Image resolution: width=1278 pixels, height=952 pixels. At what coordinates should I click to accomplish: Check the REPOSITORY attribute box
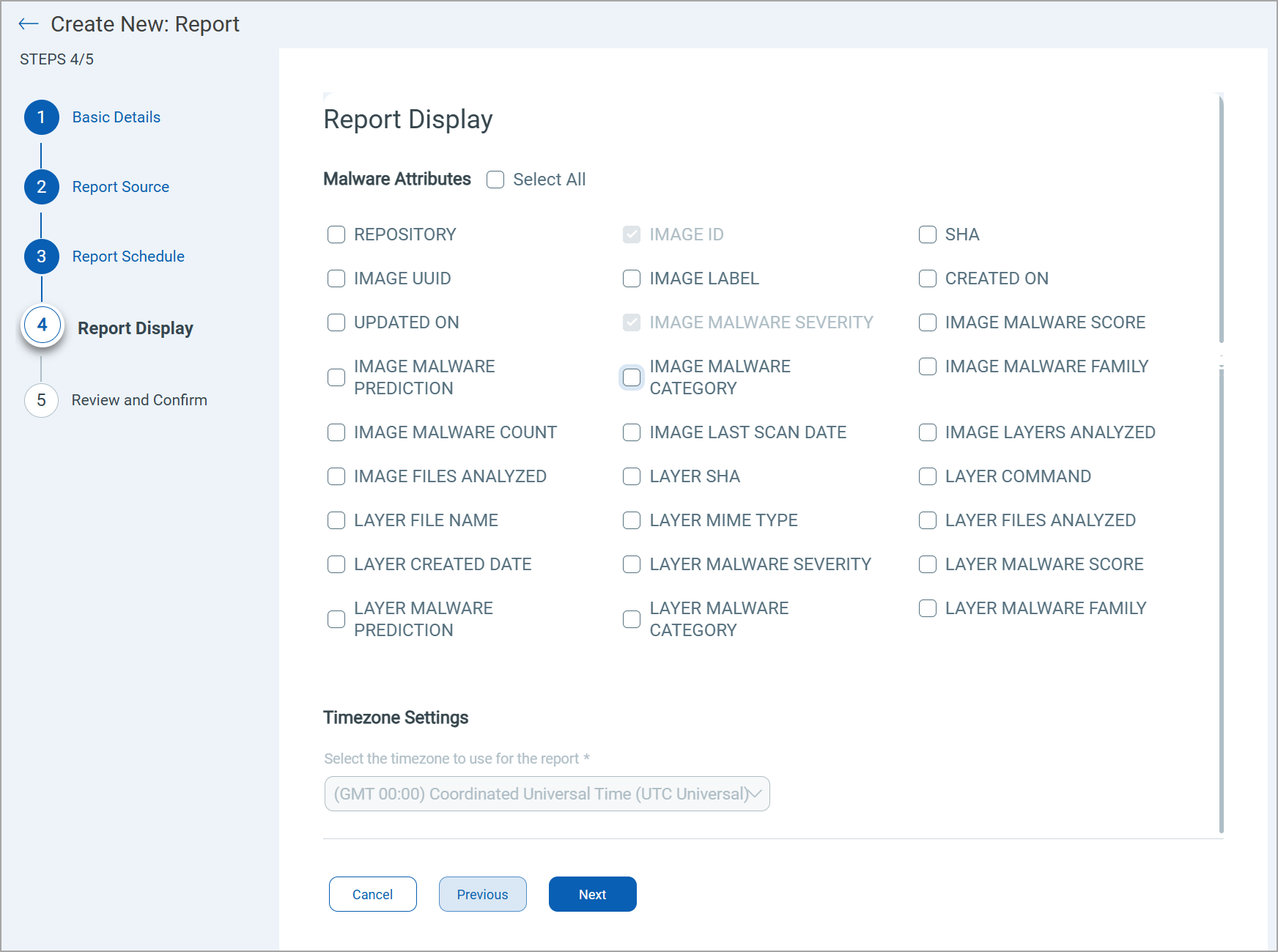point(336,235)
